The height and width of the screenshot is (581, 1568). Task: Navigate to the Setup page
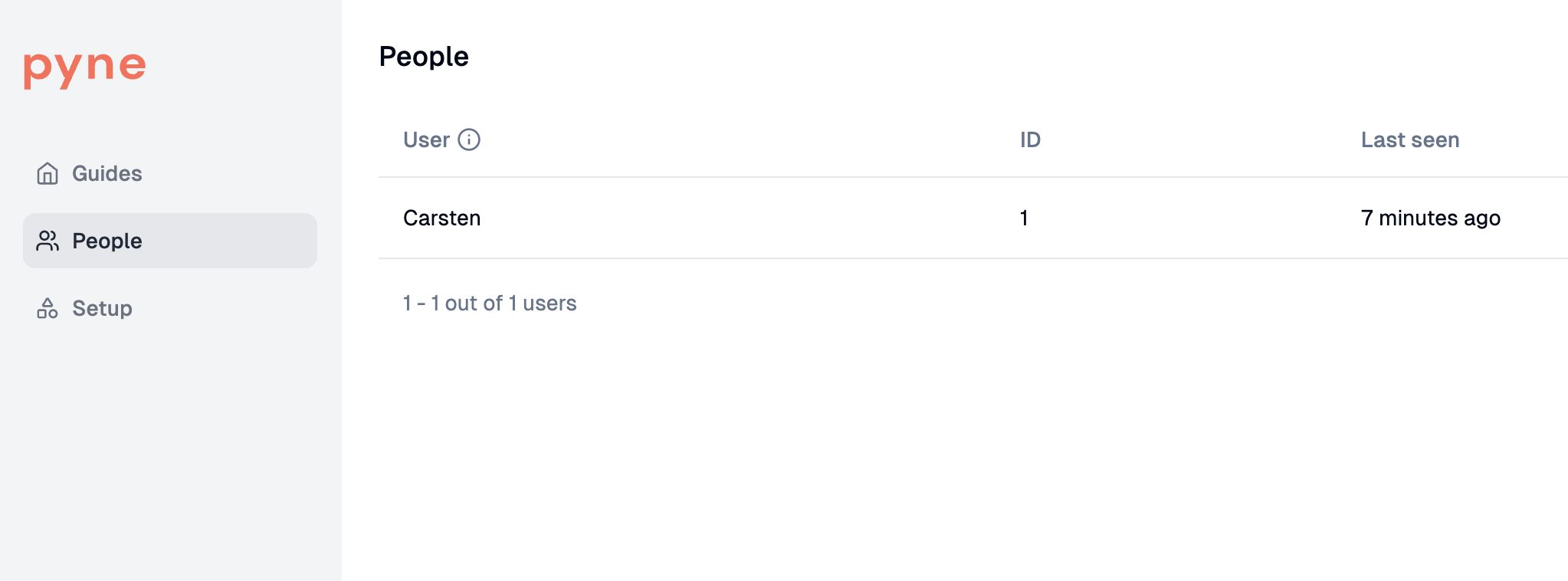coord(101,308)
